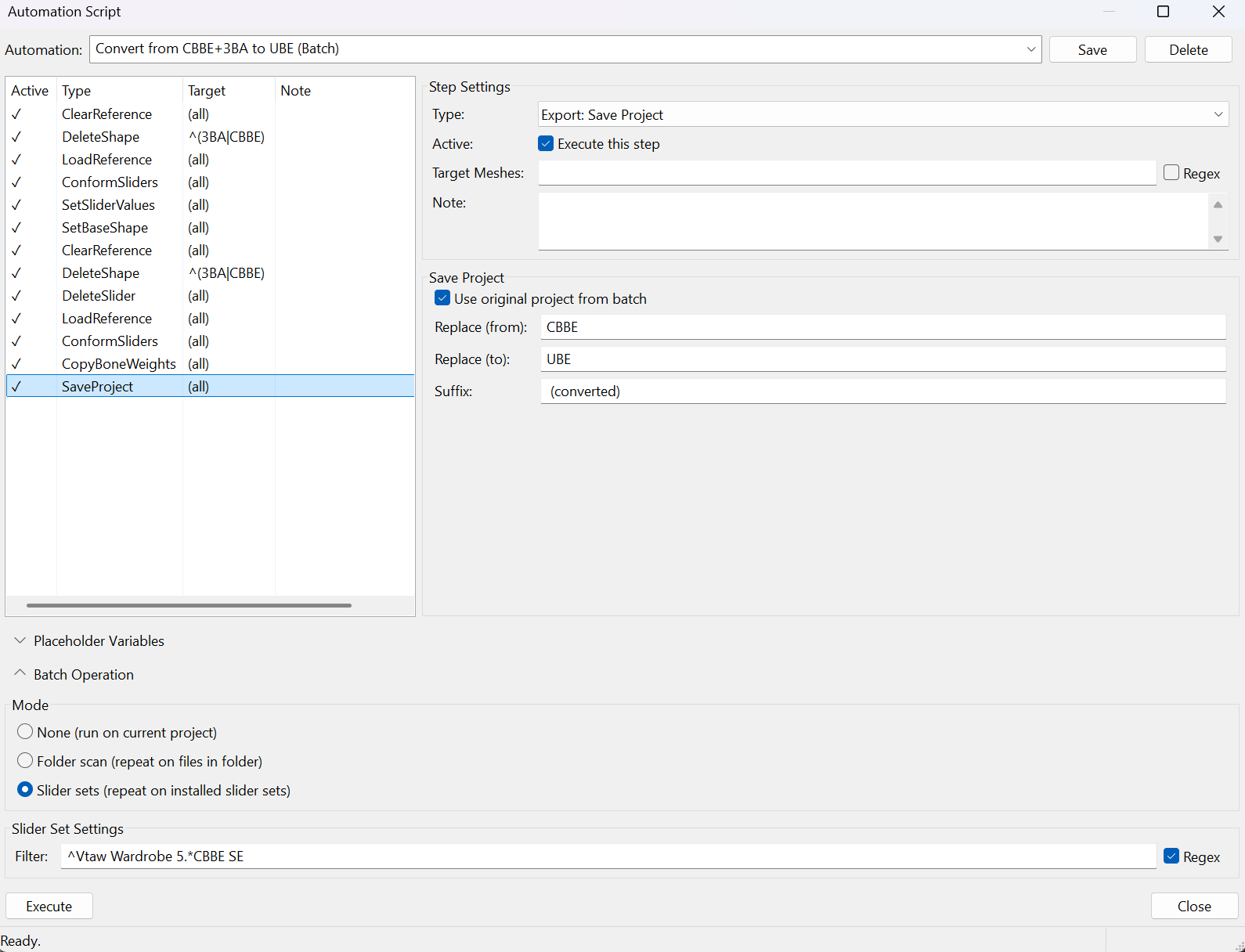This screenshot has height=952, width=1245.
Task: Click the Active column header
Action: coord(30,91)
